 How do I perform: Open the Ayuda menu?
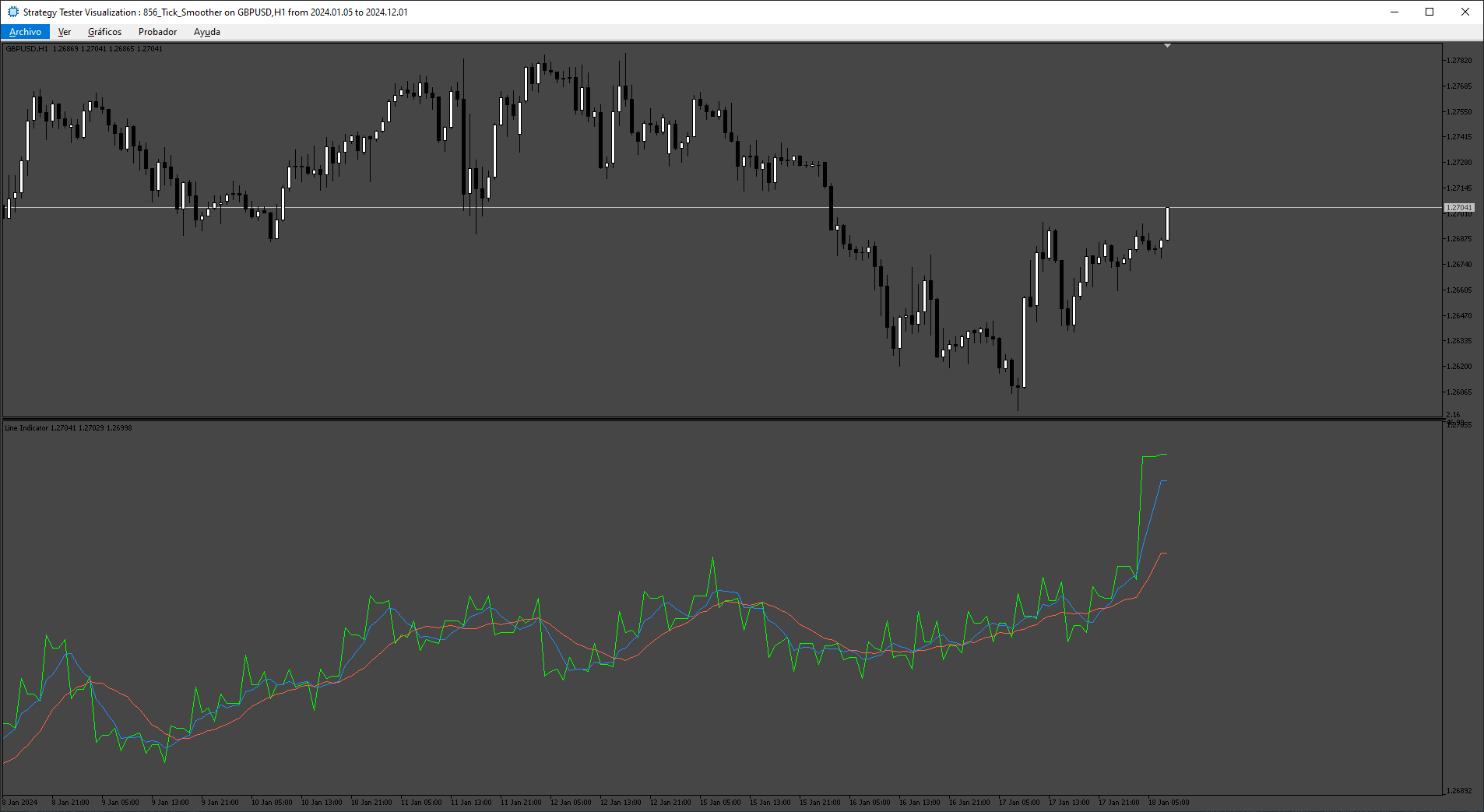click(x=207, y=32)
